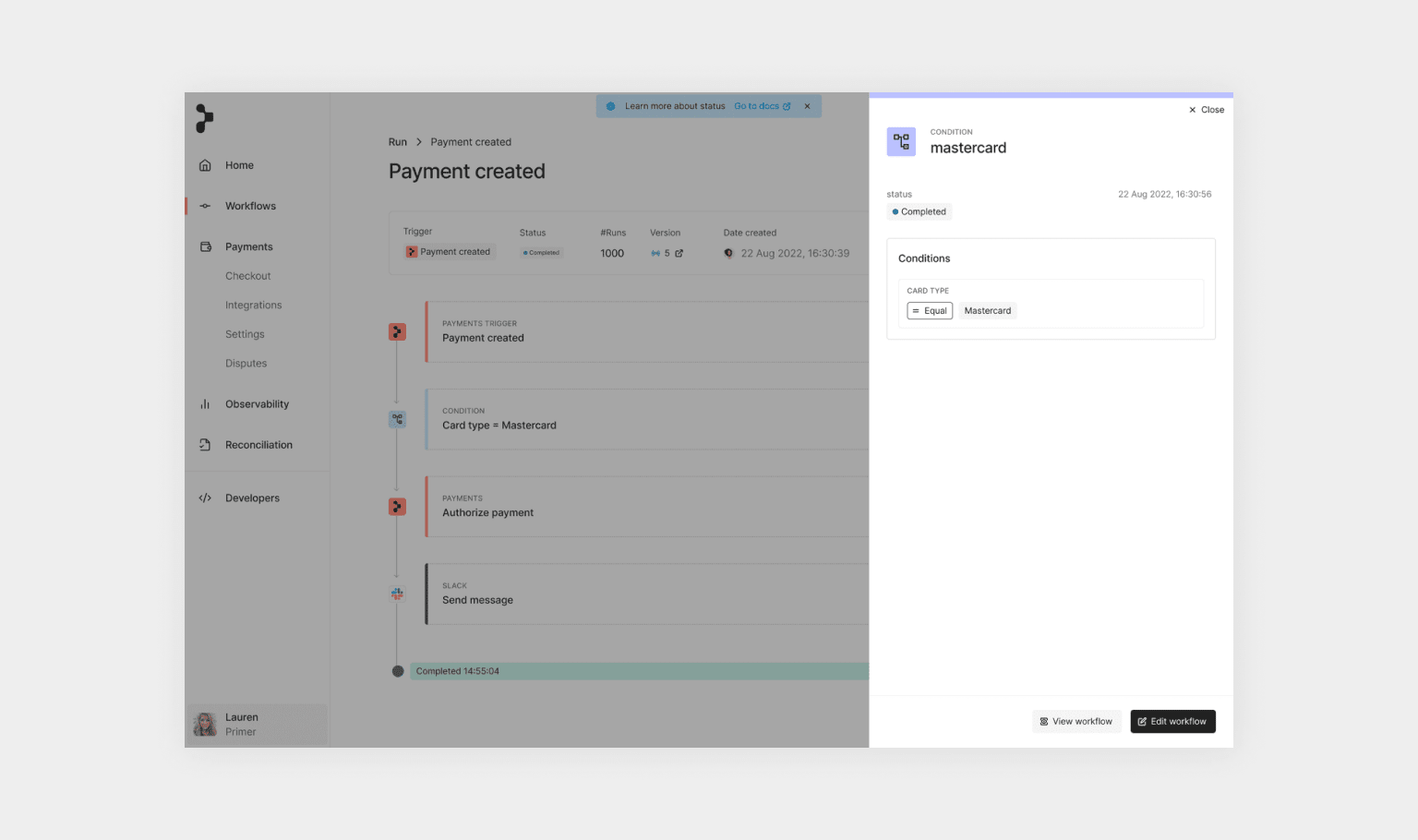Screen dimensions: 1418x840
Task: Click the Authorize payment node icon
Action: point(397,507)
